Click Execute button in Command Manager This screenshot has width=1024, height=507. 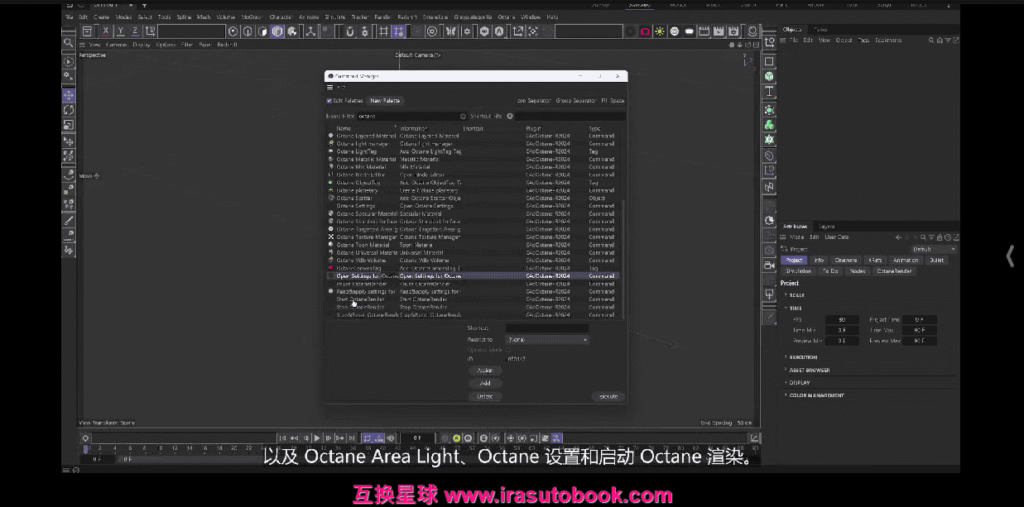608,397
